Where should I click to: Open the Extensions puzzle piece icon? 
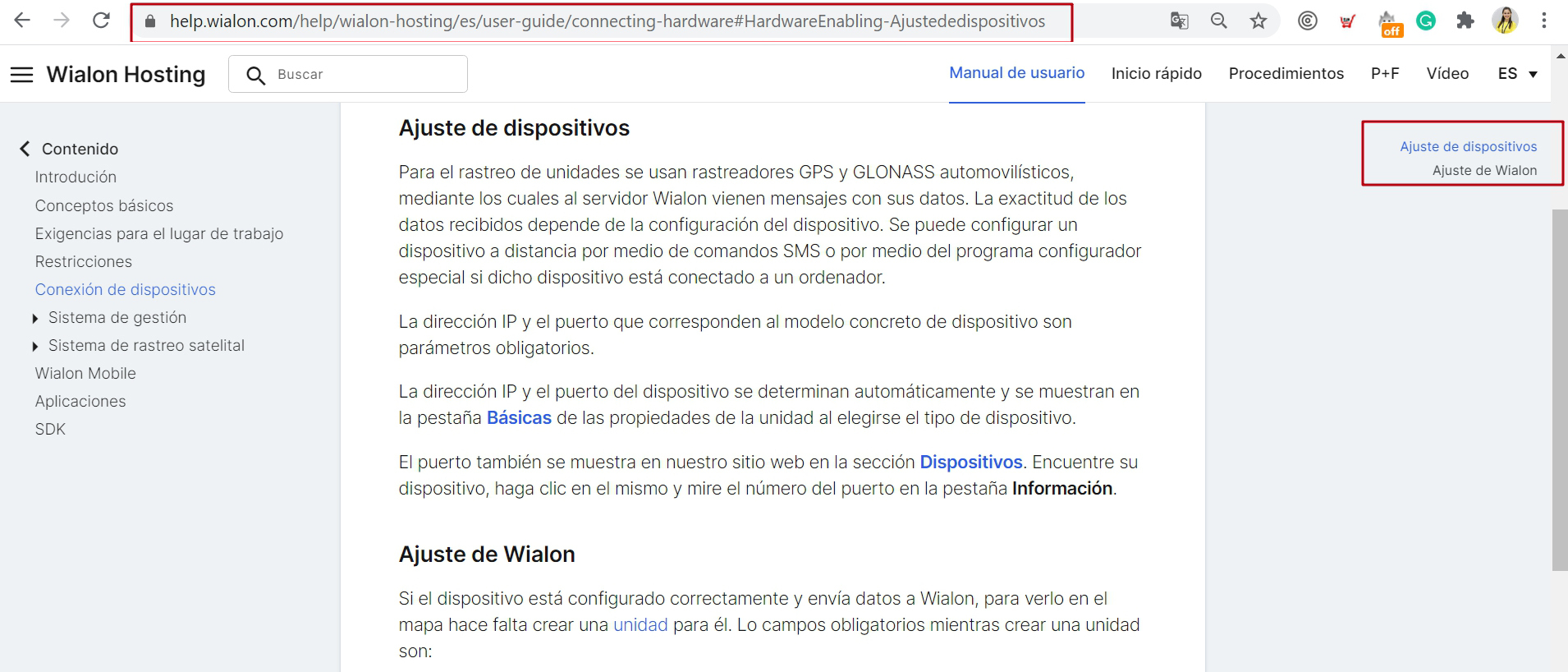(x=1465, y=21)
